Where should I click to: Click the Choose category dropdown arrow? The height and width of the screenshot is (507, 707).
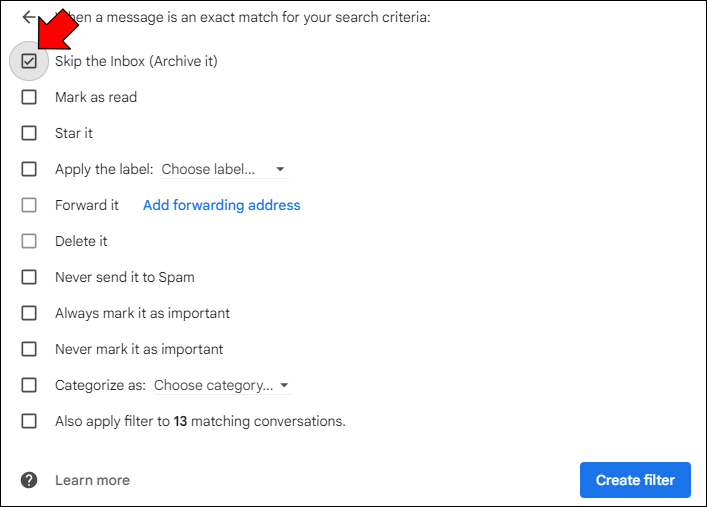coord(284,386)
